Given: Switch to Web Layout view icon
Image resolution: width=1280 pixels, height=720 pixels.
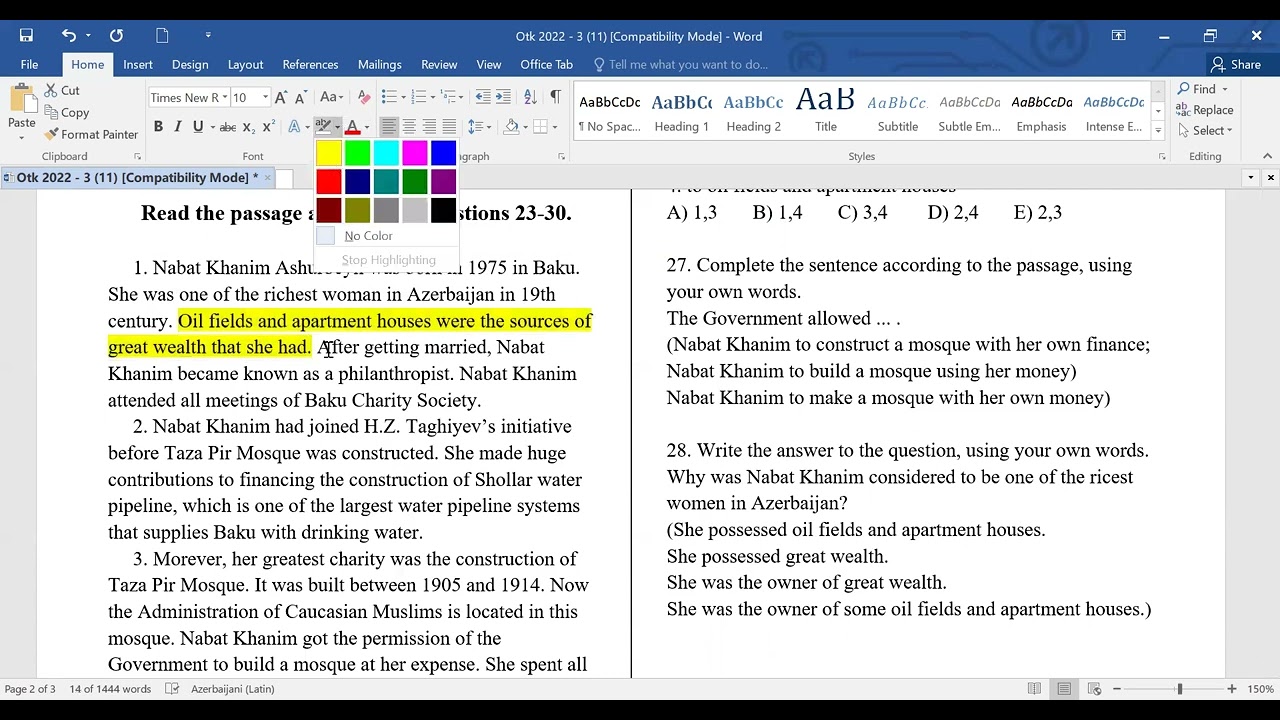Looking at the screenshot, I should click(x=1094, y=689).
